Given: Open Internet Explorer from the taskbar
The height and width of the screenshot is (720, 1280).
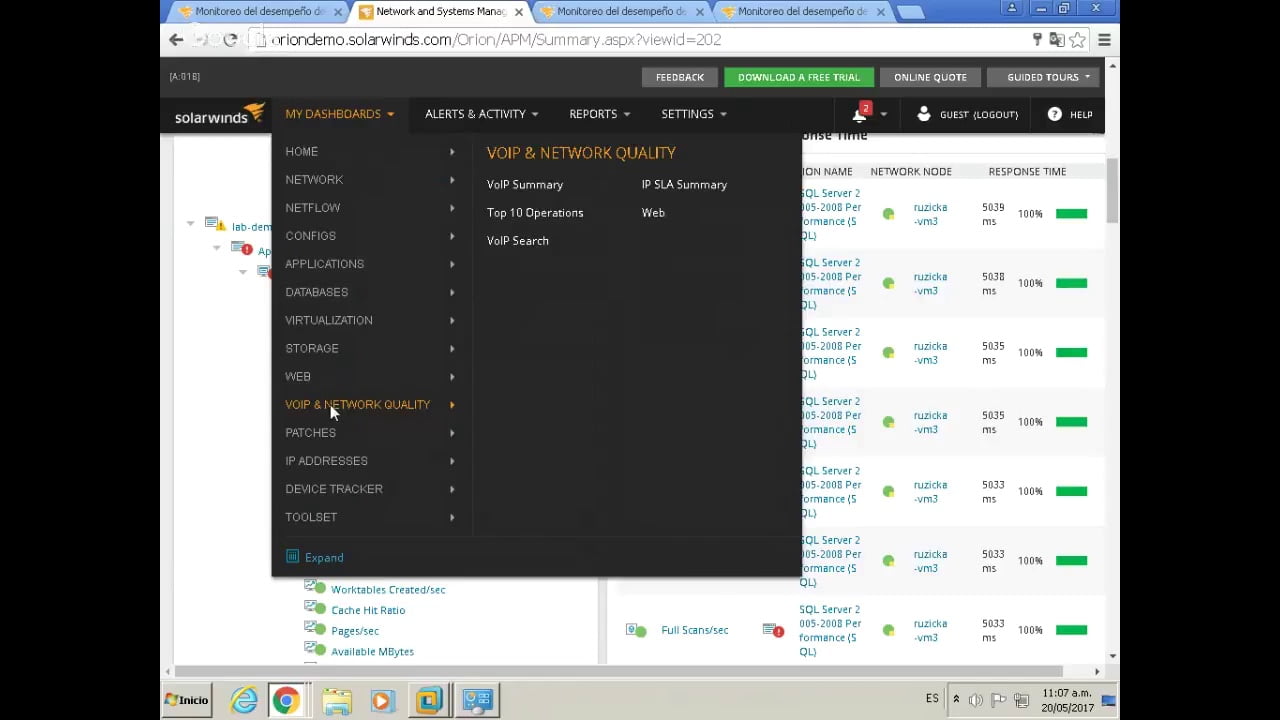Looking at the screenshot, I should 244,700.
